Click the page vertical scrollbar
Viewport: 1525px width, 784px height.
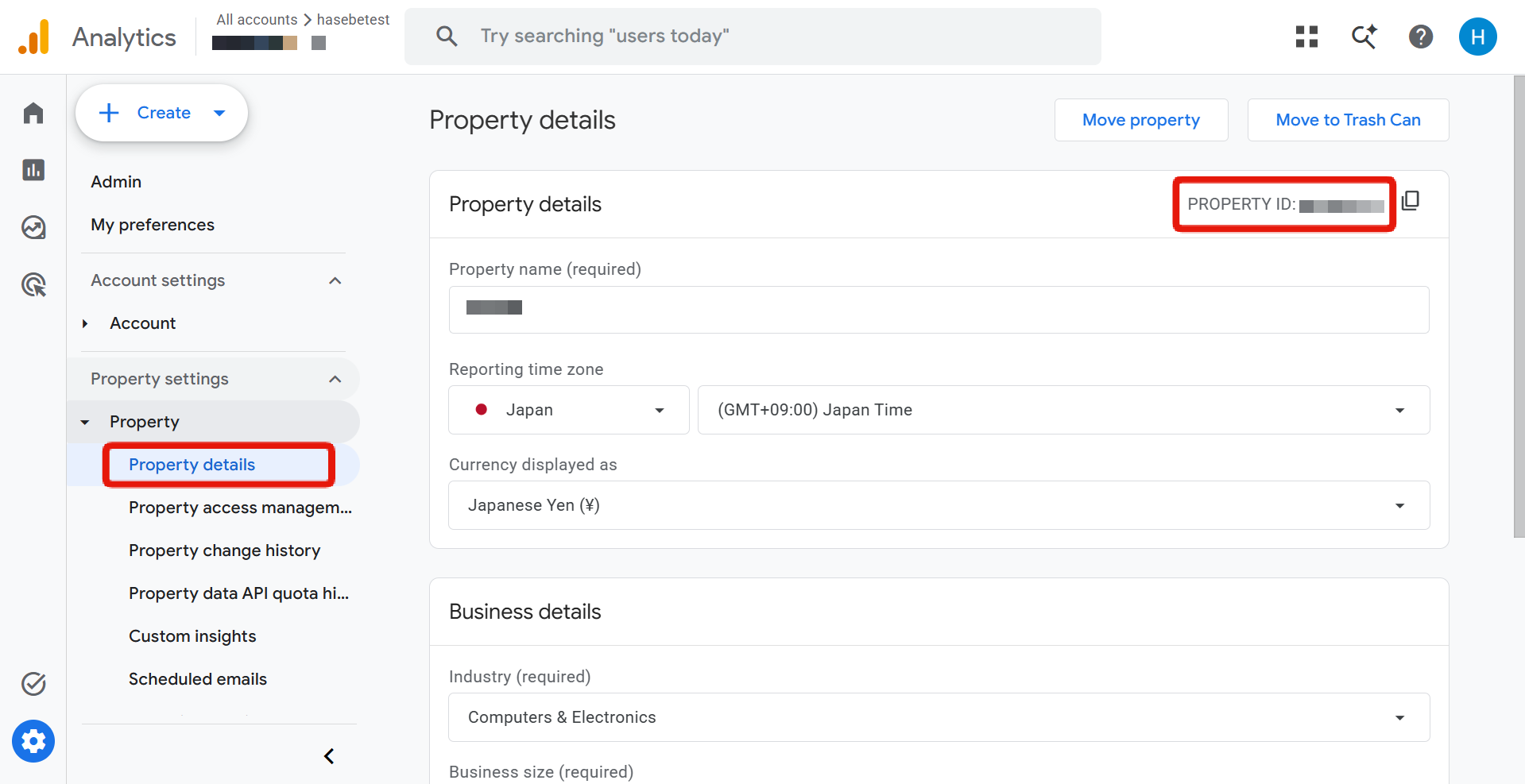pyautogui.click(x=1519, y=307)
